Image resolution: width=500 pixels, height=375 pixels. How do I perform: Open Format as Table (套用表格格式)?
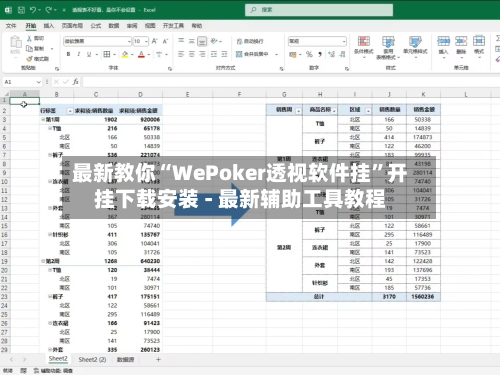click(388, 48)
